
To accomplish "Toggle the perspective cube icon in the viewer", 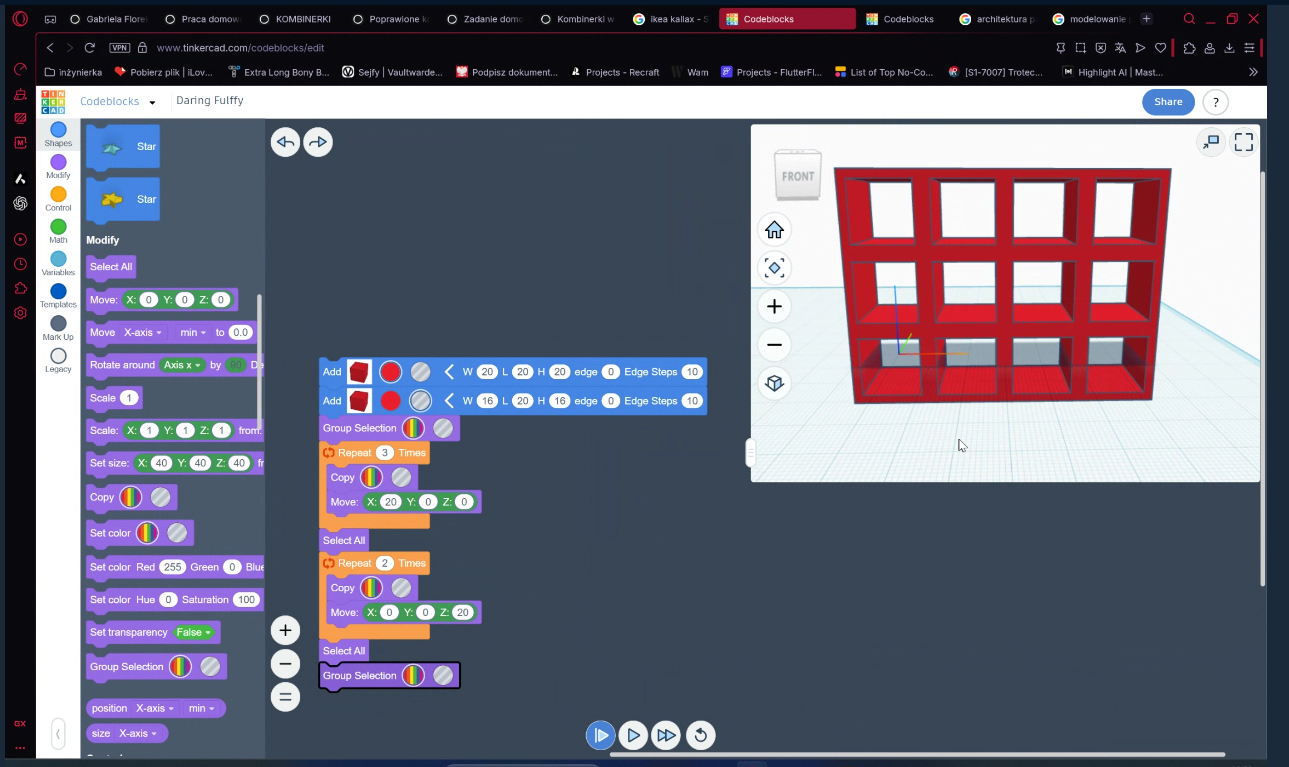I will (x=774, y=383).
